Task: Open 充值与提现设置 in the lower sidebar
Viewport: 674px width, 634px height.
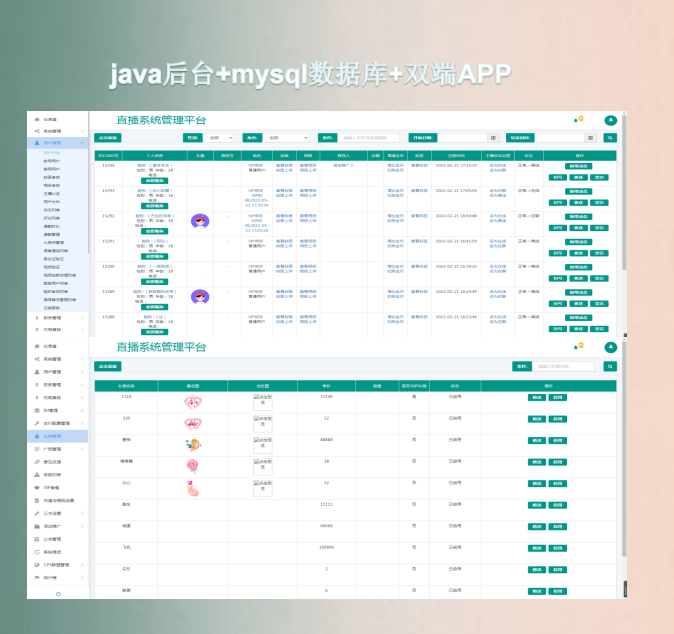Action: pyautogui.click(x=58, y=500)
